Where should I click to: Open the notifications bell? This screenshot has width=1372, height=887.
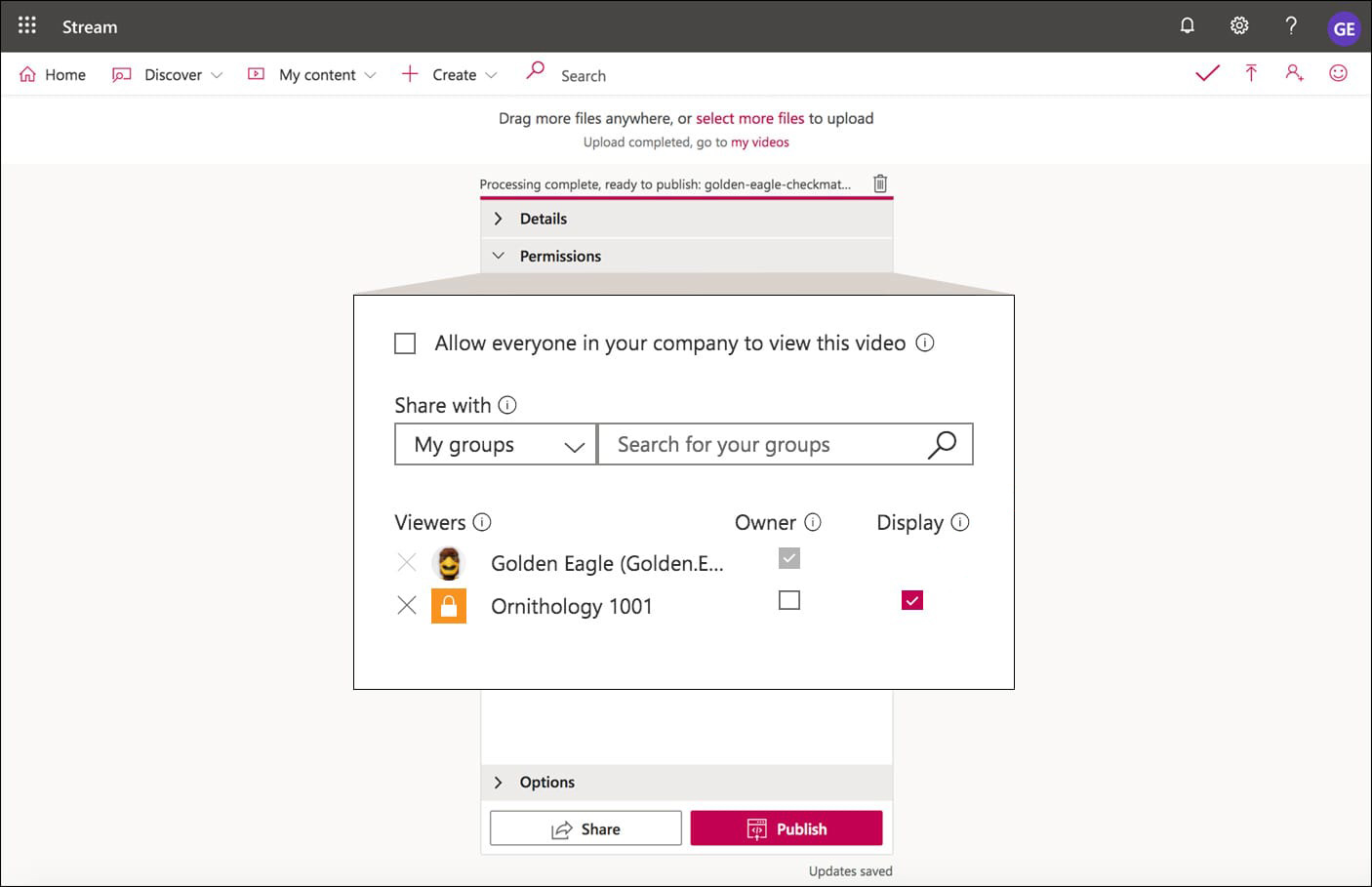point(1187,26)
